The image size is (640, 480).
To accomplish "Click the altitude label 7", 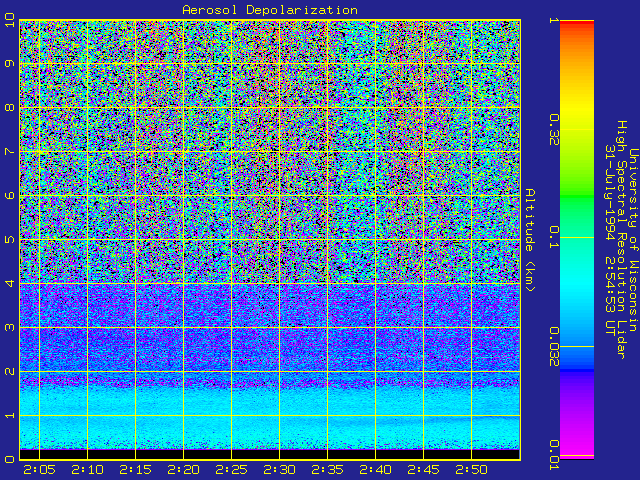I will coord(10,151).
